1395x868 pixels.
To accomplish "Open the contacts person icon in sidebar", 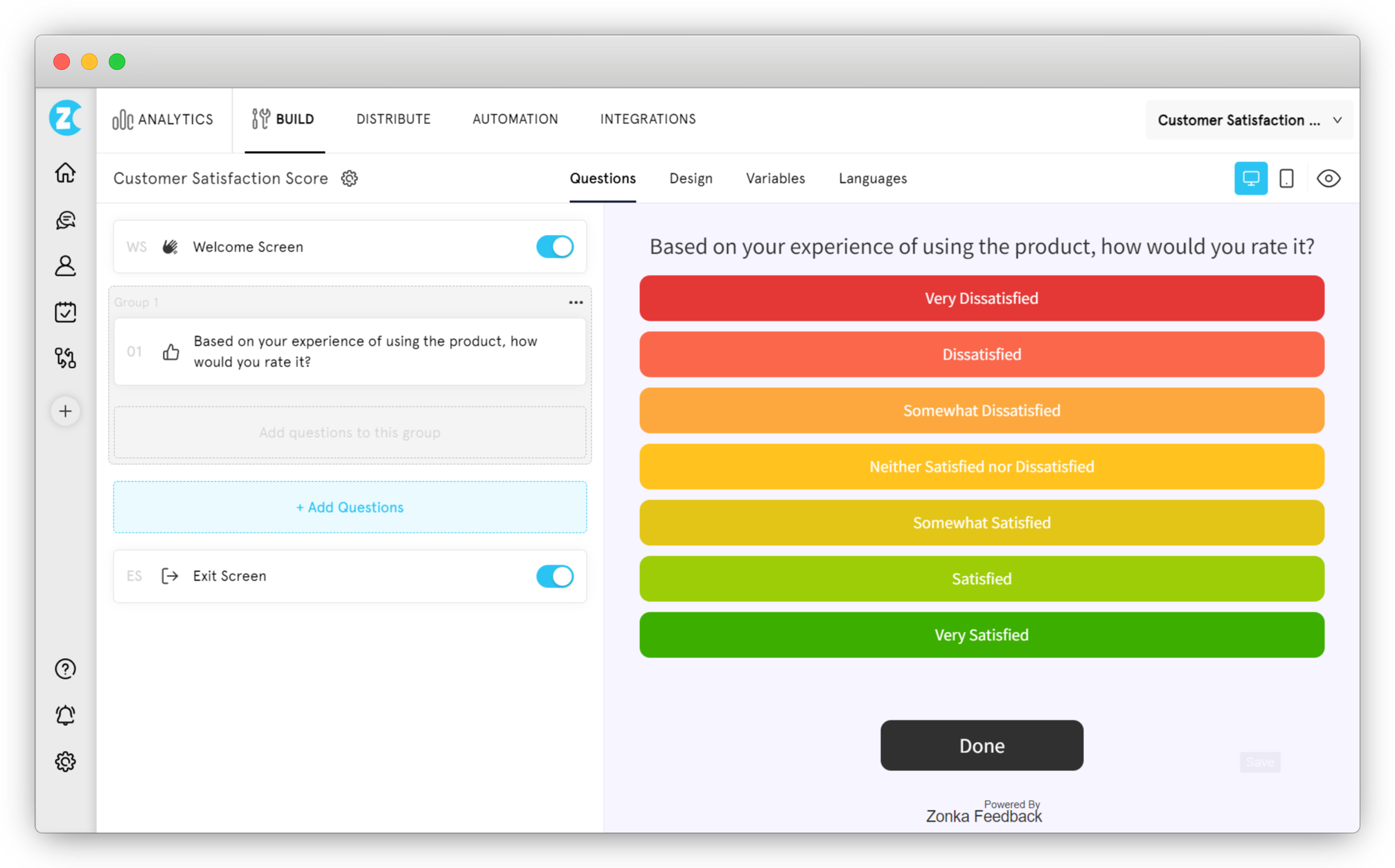I will [x=65, y=266].
